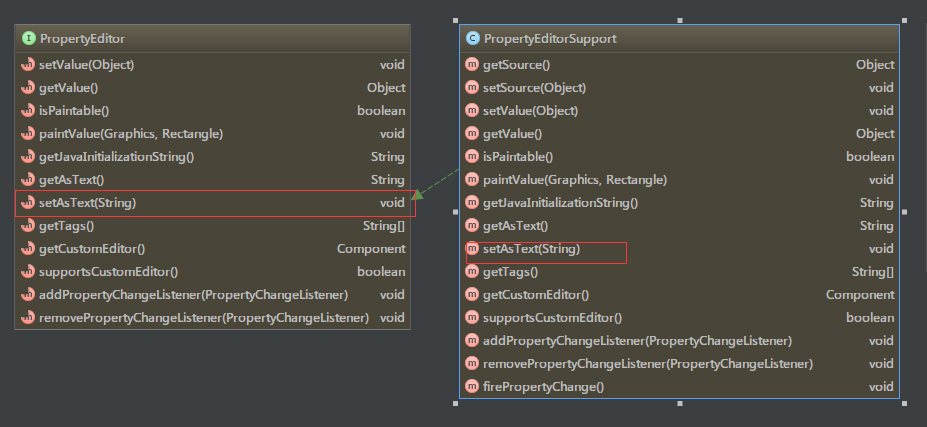The height and width of the screenshot is (427, 927).
Task: Click method icon beside firePropertyChange()
Action: (472, 387)
